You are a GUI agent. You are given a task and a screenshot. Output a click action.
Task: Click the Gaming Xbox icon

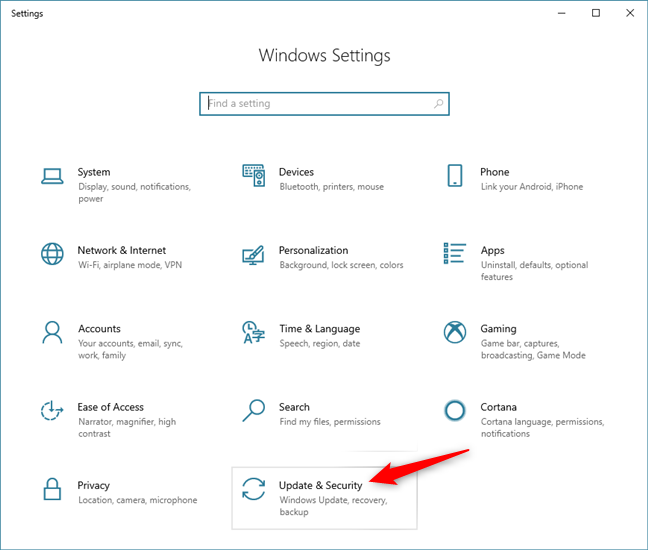(x=455, y=332)
